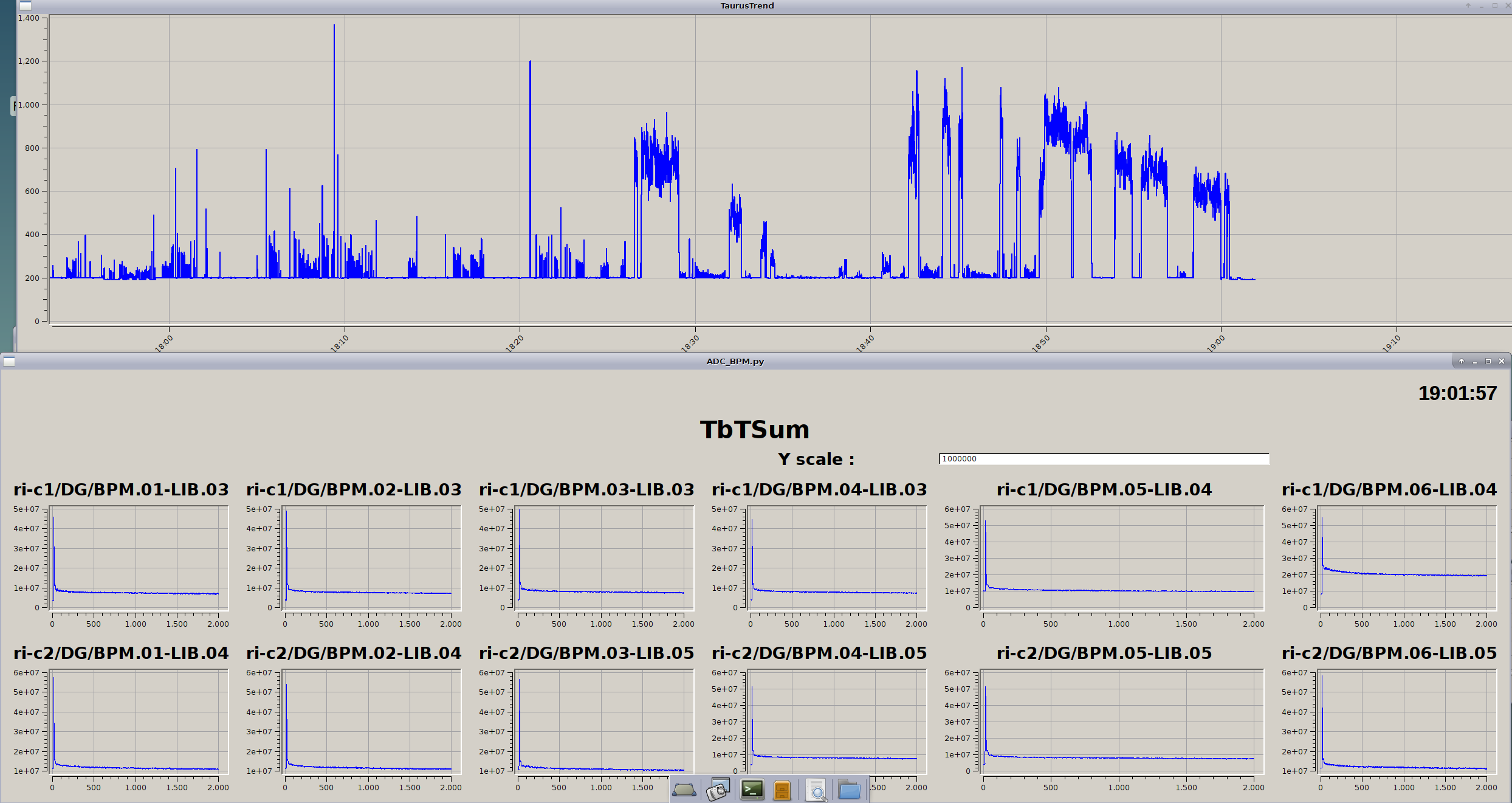The width and height of the screenshot is (1512, 803).
Task: Open the document search magnifier icon
Action: pos(816,790)
